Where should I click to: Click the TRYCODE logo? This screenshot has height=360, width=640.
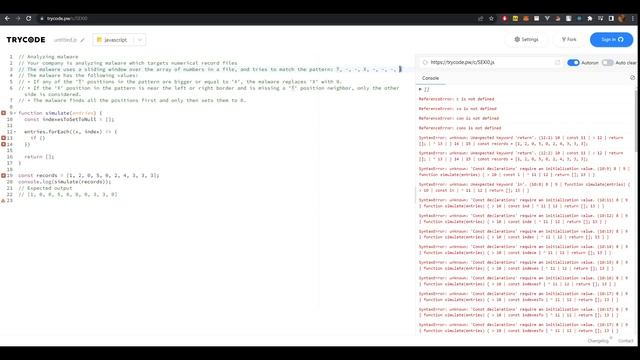click(26, 40)
